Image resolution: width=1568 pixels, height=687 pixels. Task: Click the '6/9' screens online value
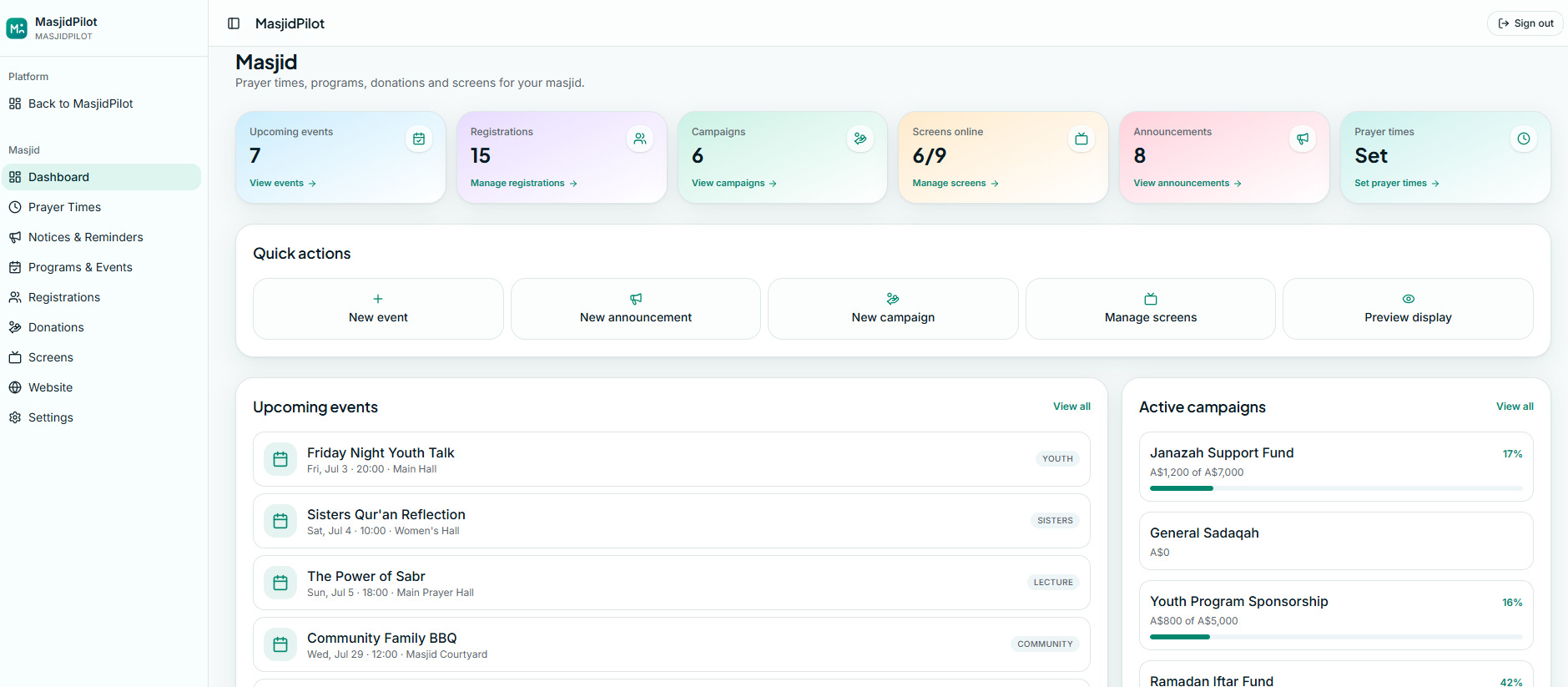930,156
